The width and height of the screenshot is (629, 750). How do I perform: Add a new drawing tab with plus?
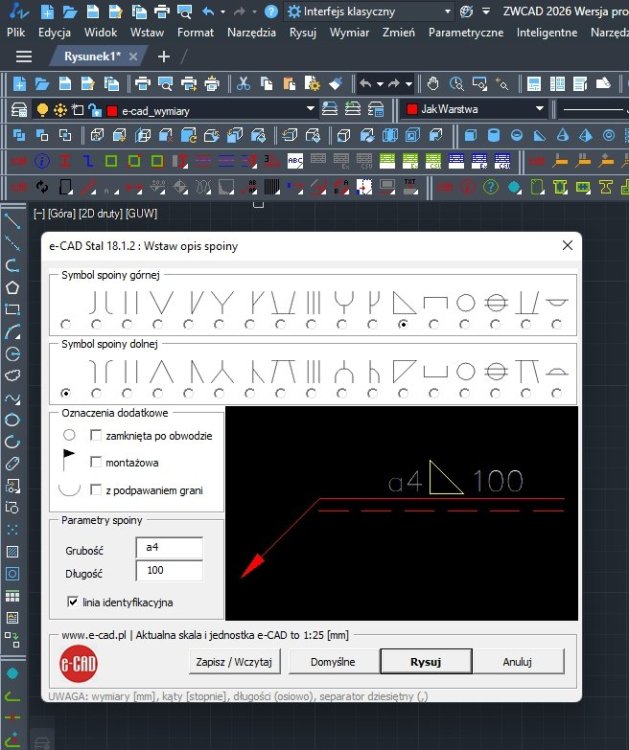[164, 56]
